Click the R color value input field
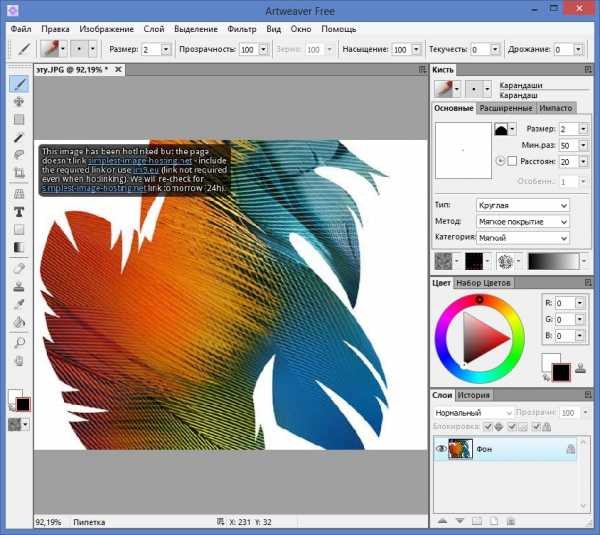The image size is (600, 535). 565,303
